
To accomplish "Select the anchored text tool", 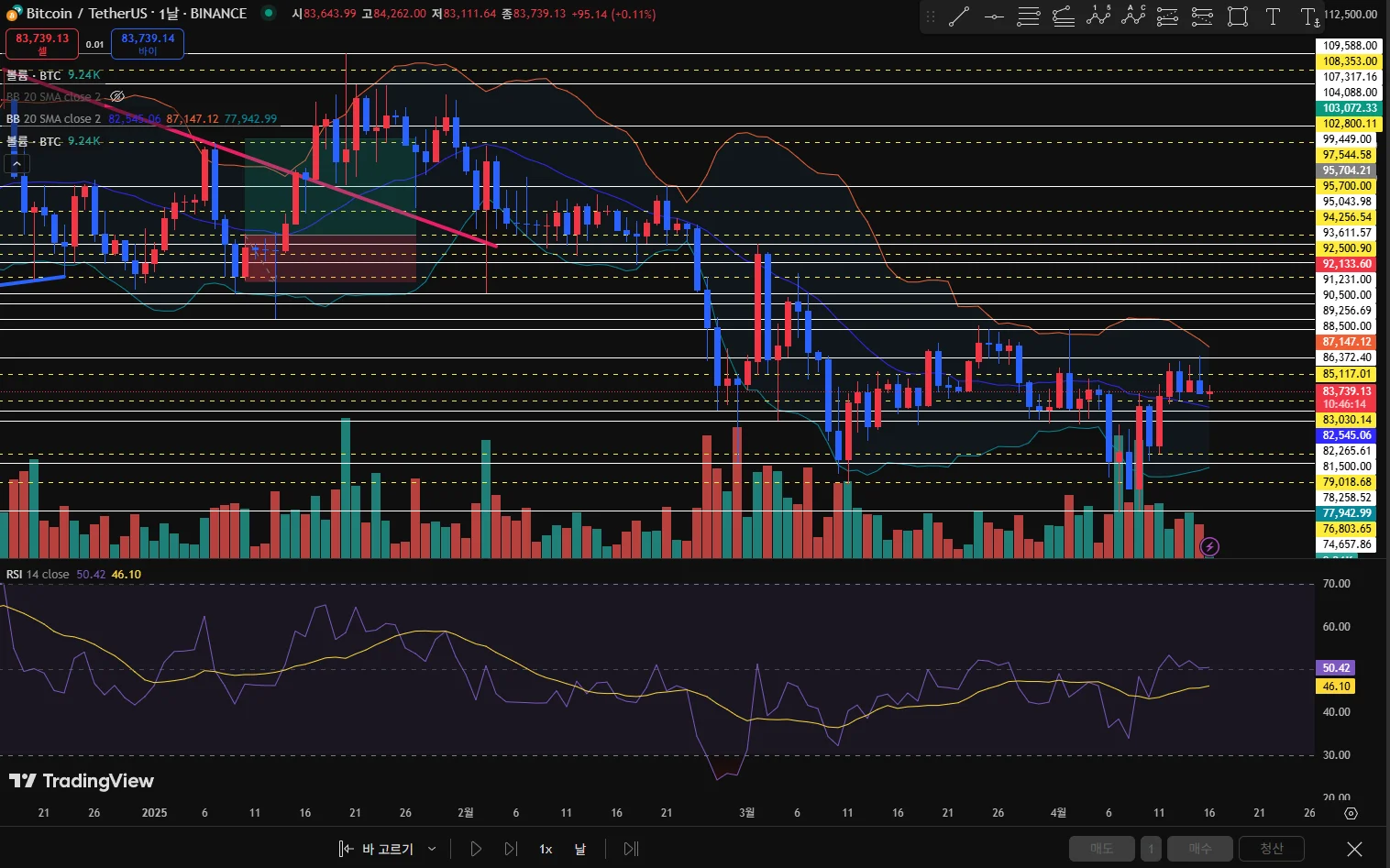I will [1309, 16].
